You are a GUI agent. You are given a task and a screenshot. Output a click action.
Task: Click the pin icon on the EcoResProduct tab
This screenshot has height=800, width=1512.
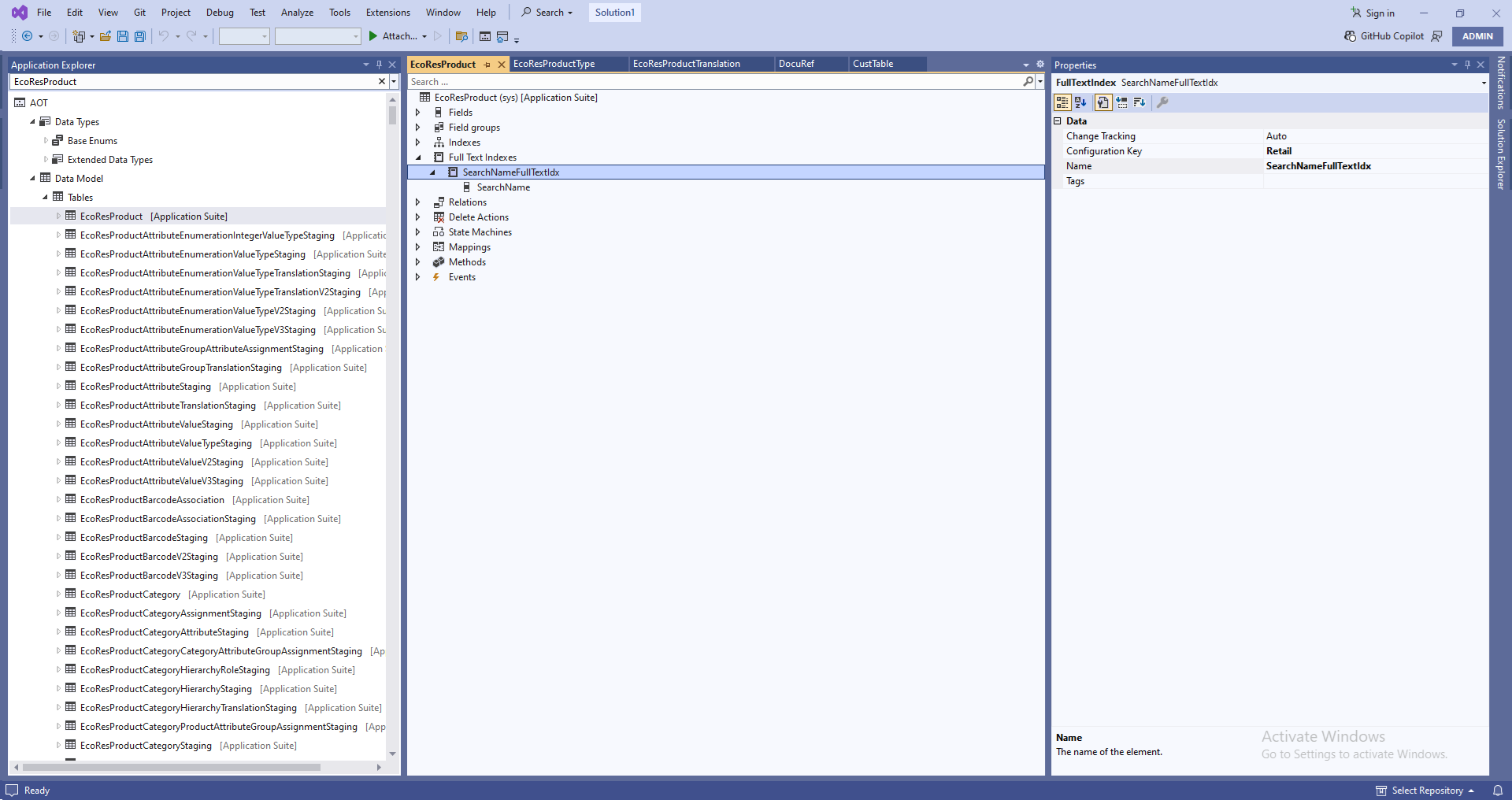click(x=487, y=65)
